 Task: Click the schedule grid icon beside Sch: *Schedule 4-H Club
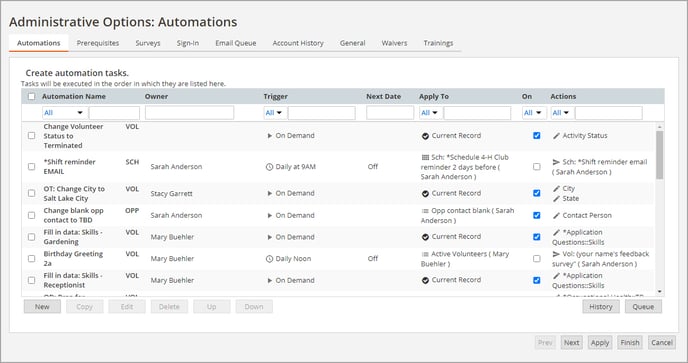[x=425, y=157]
